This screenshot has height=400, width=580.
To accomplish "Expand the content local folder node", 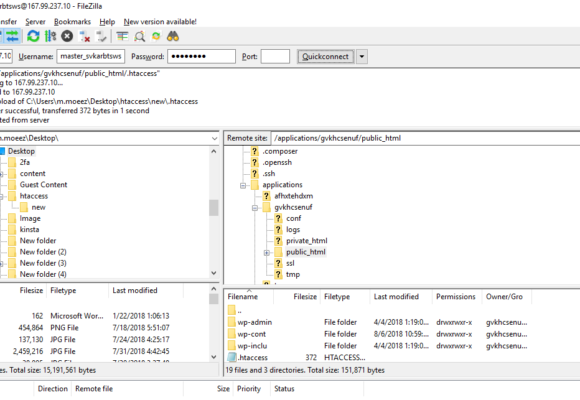I will pos(1,174).
